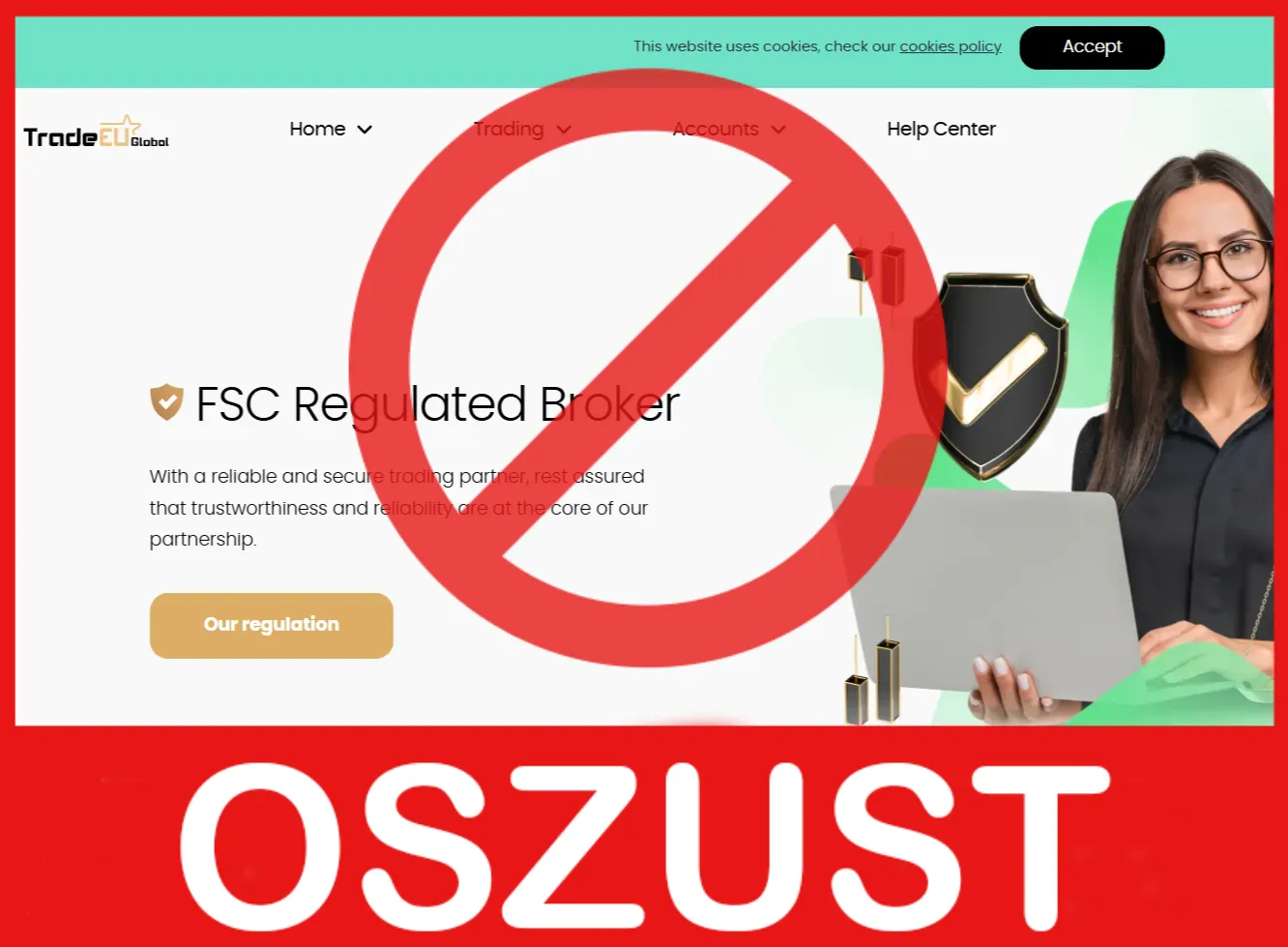The height and width of the screenshot is (947, 1288).
Task: Click the large OSZUST warning text
Action: coord(644,847)
